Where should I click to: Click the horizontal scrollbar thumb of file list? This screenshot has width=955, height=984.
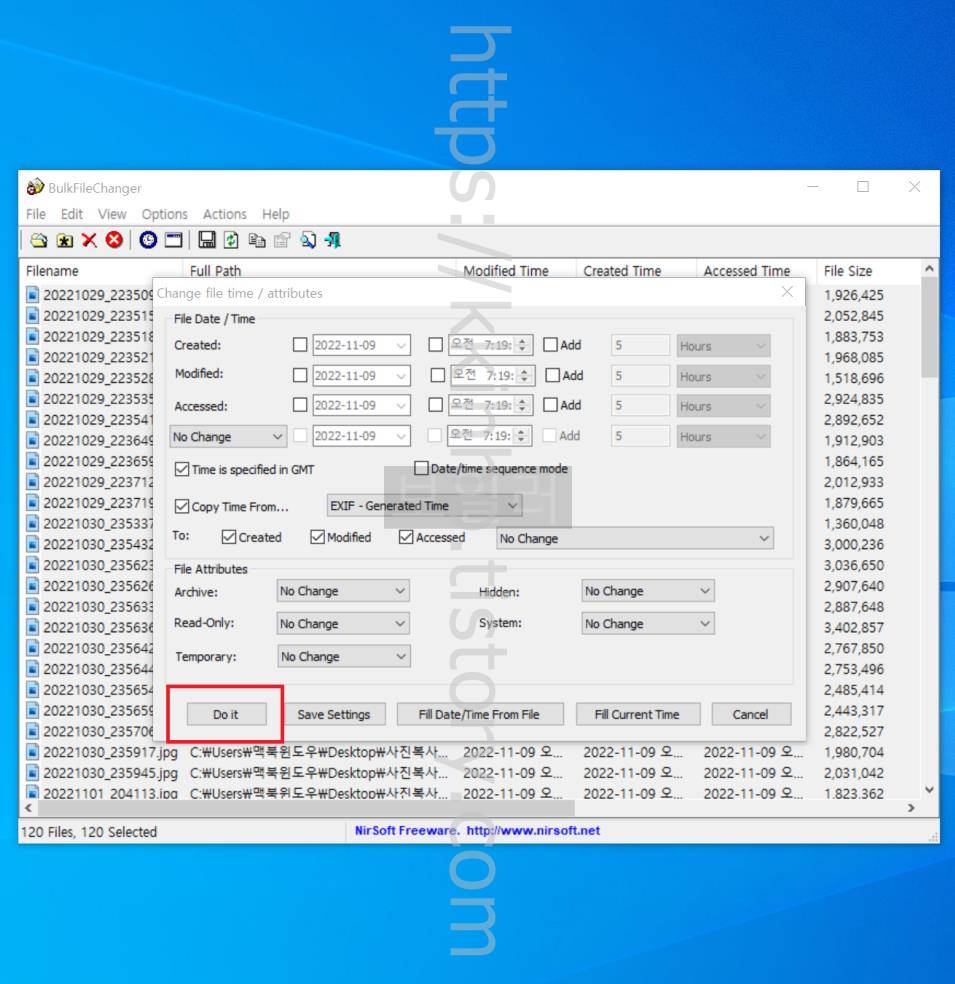[304, 808]
